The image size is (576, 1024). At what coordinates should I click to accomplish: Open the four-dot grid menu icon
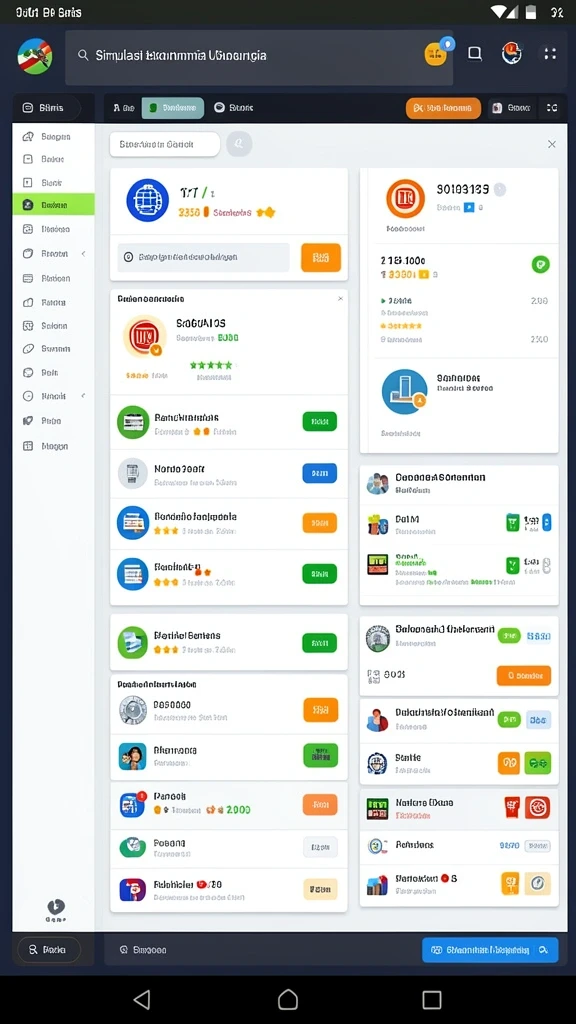(x=550, y=54)
